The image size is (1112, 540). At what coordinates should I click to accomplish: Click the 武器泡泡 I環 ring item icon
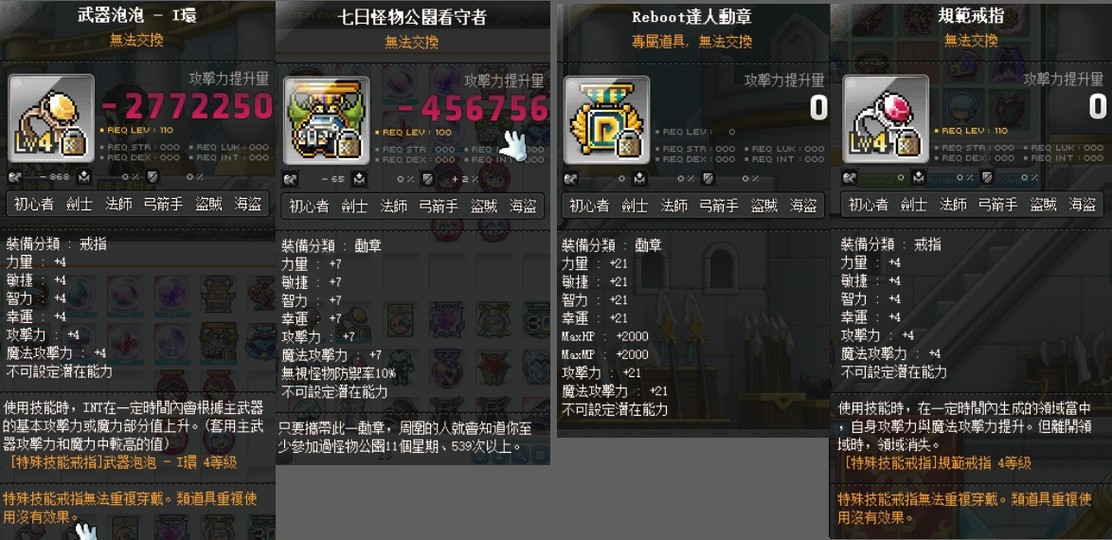tap(50, 119)
